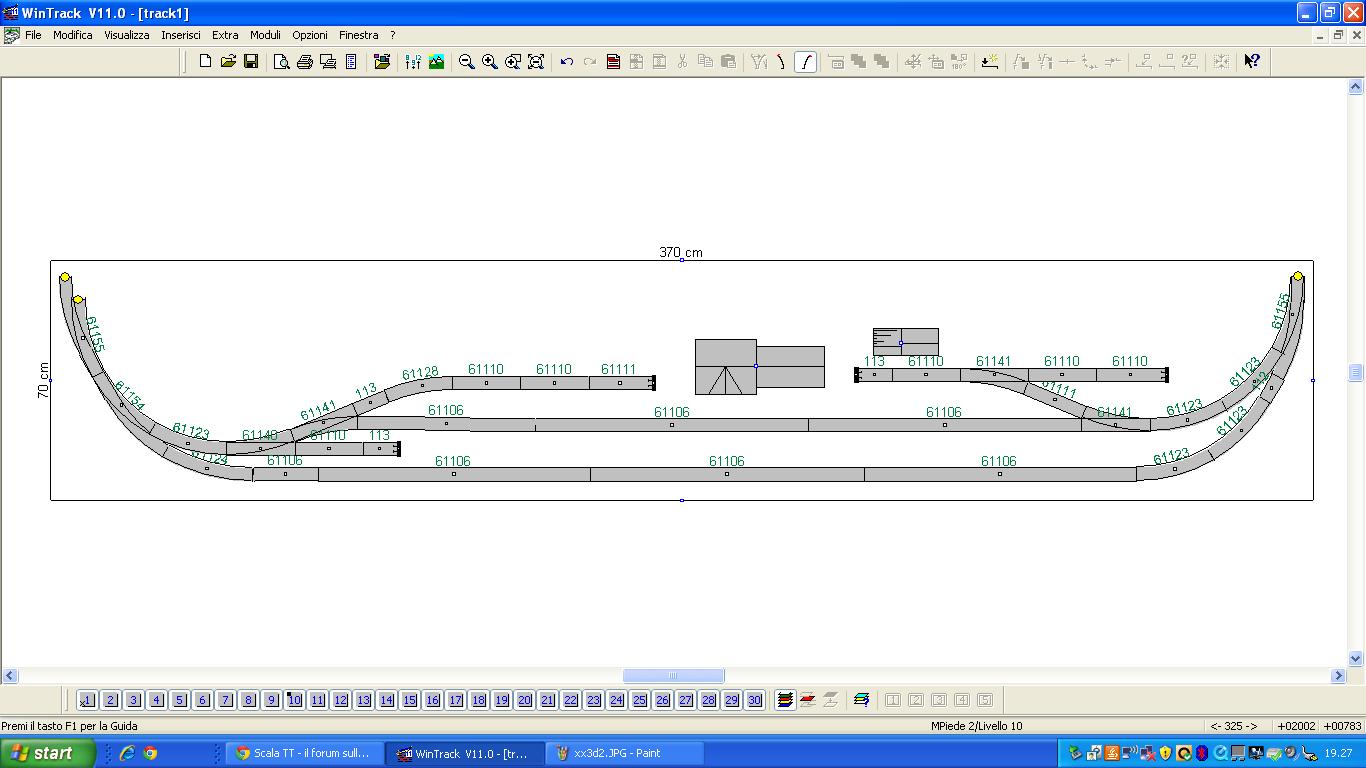The height and width of the screenshot is (768, 1366).
Task: Click the blue layers question icon
Action: (x=862, y=700)
